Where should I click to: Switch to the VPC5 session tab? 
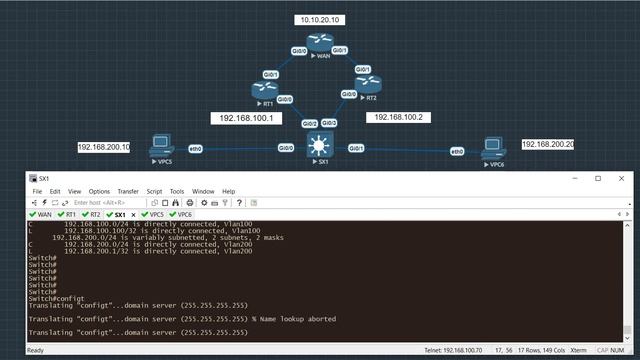(x=152, y=215)
